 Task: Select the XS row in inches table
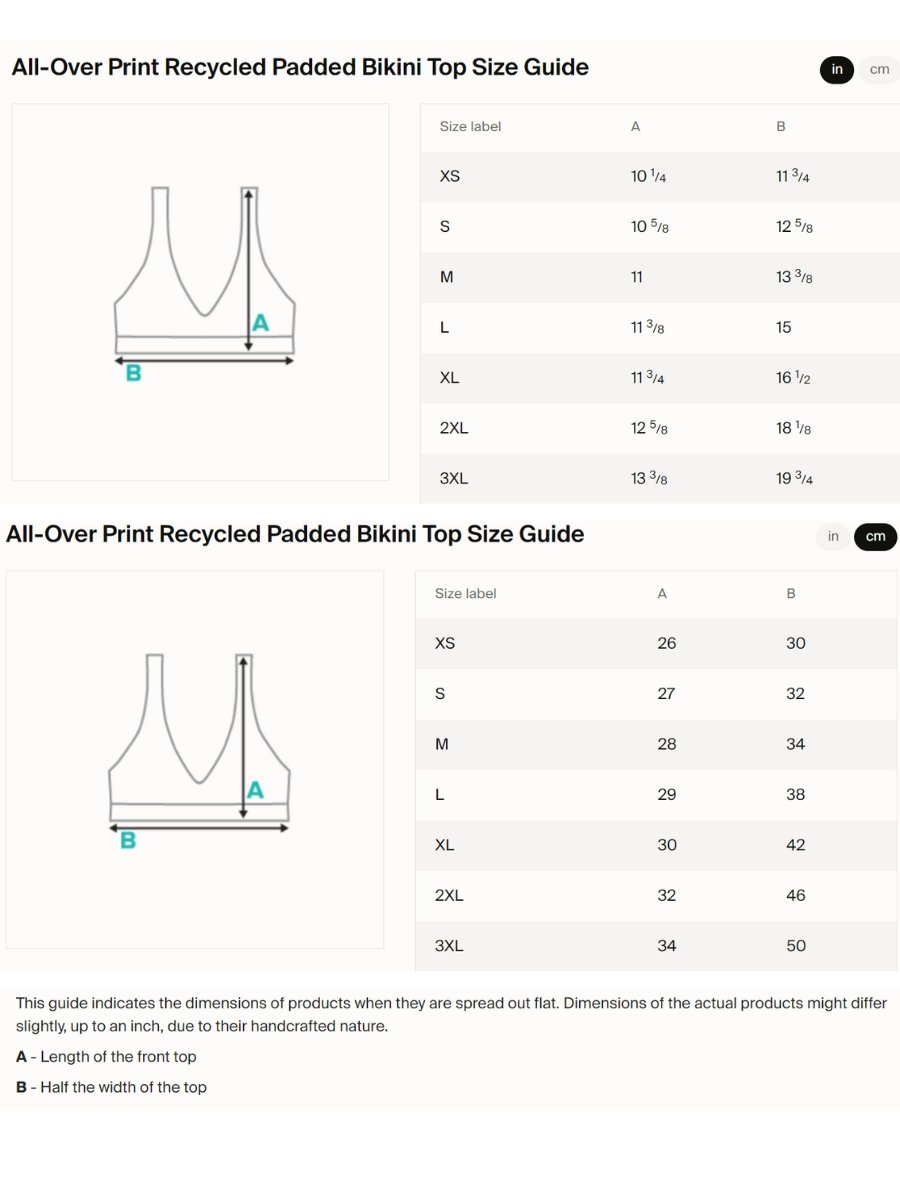tap(660, 176)
